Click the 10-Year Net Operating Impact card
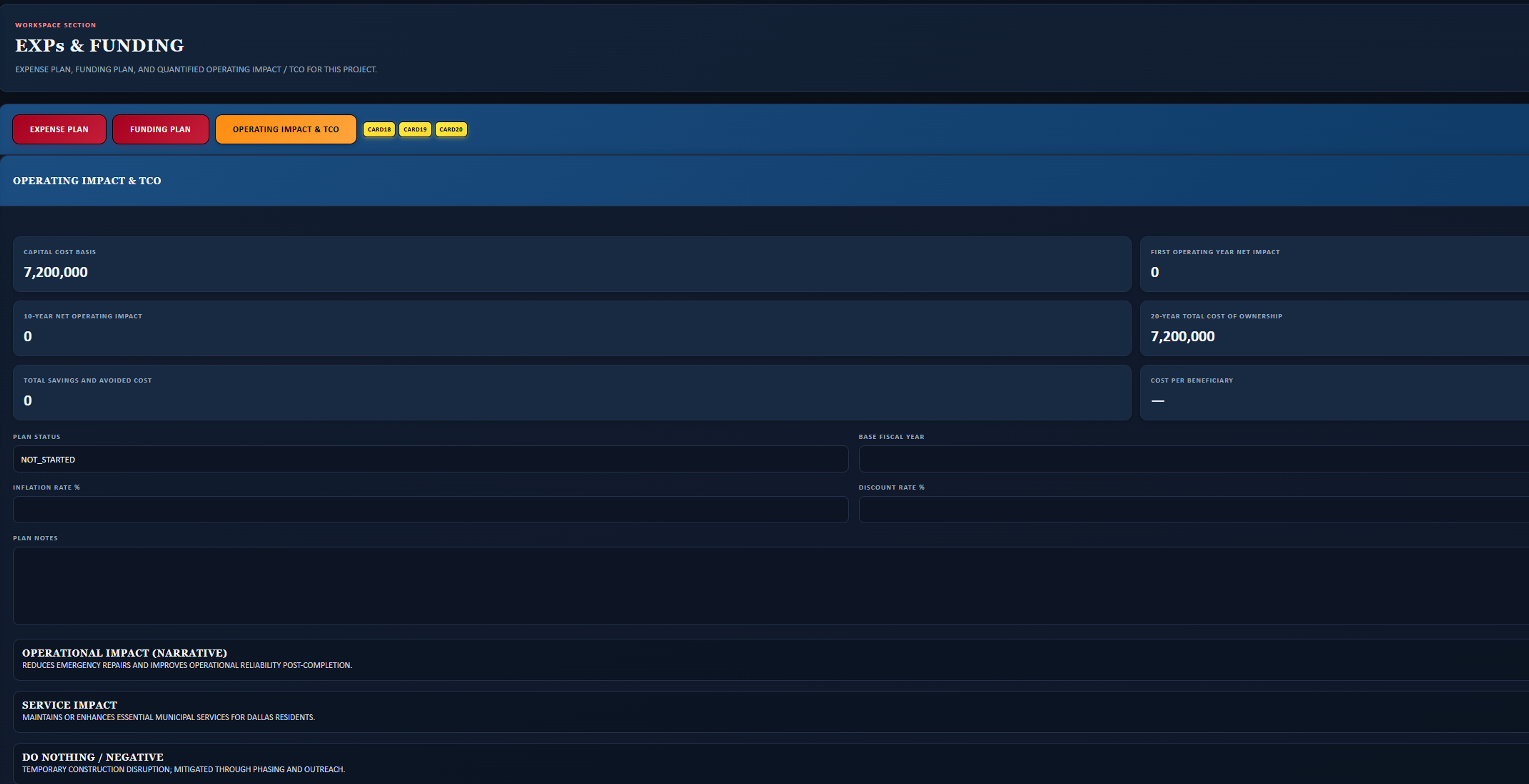Viewport: 1529px width, 784px height. pos(572,329)
